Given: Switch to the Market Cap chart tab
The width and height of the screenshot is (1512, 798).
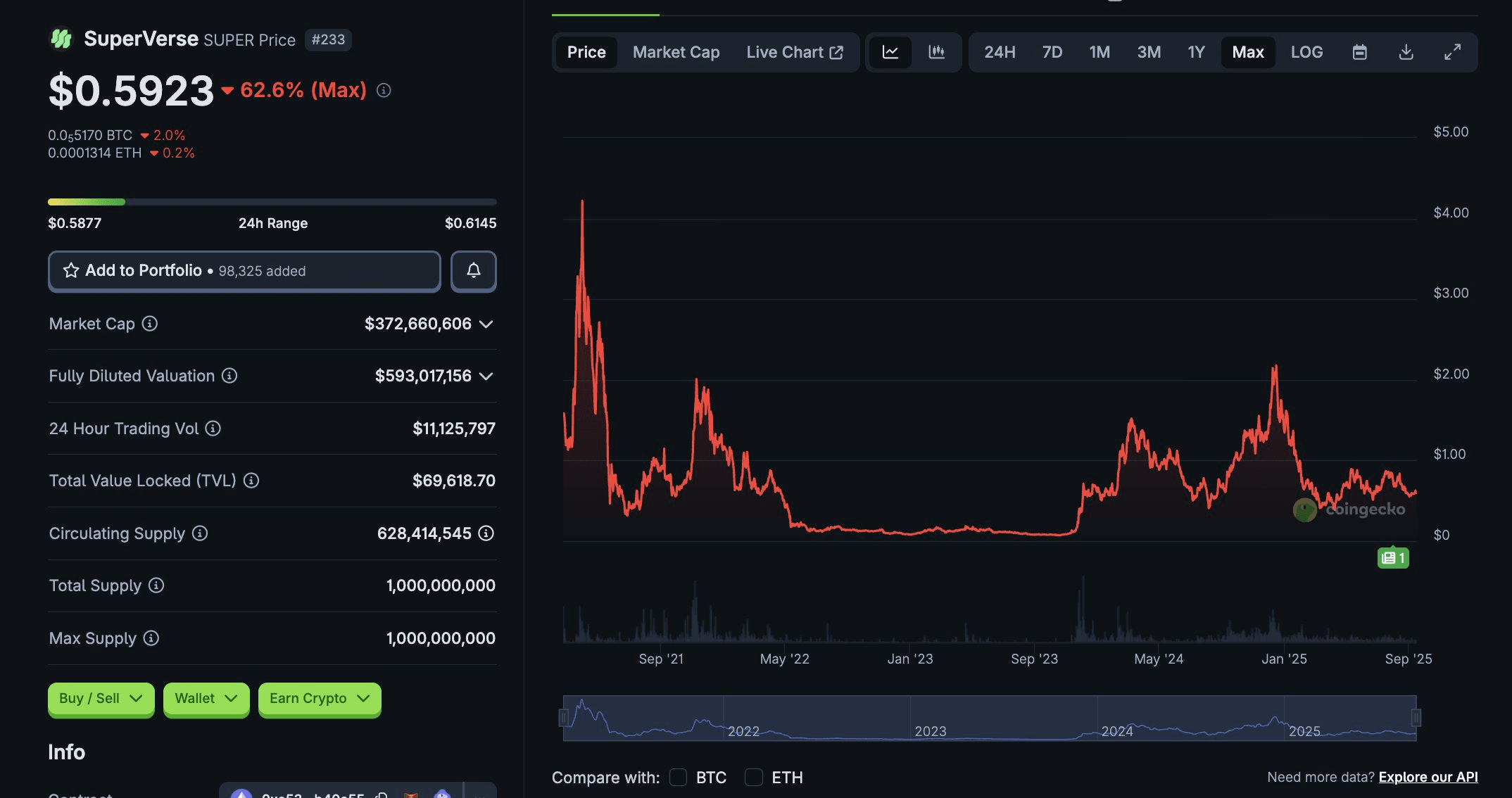Looking at the screenshot, I should click(676, 52).
